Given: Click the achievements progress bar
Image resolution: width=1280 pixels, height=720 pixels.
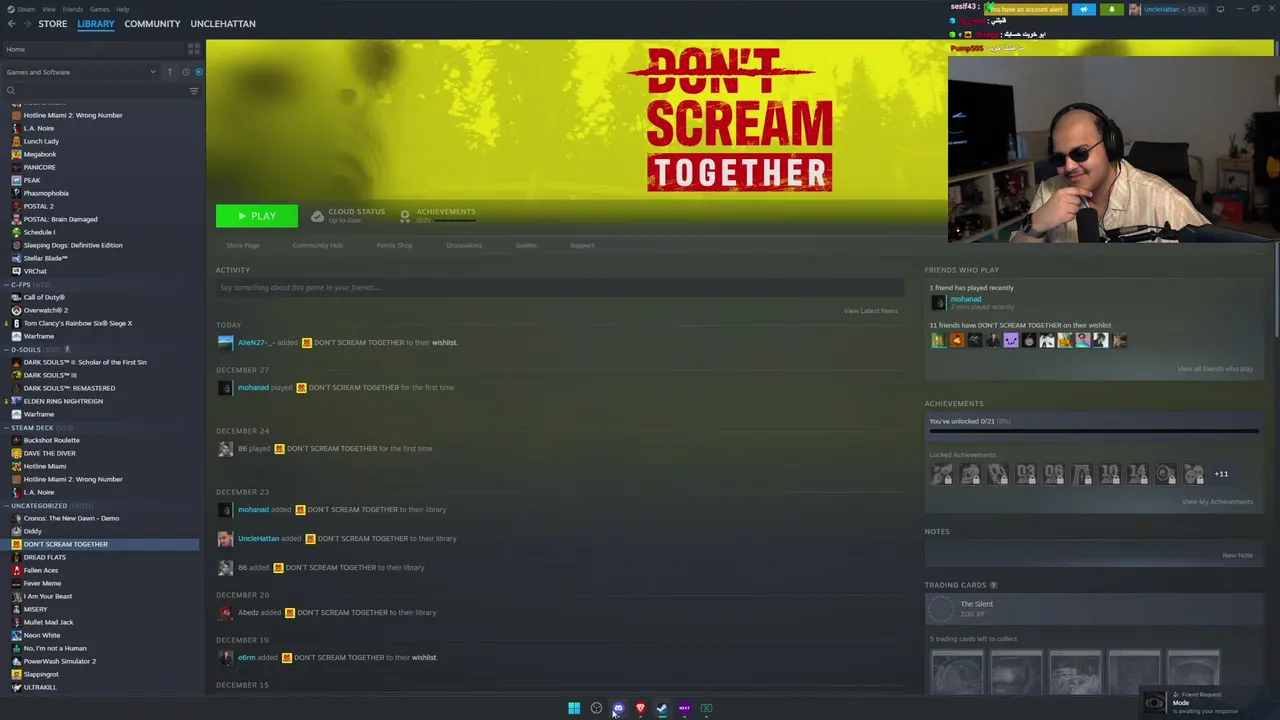Looking at the screenshot, I should [x=1093, y=432].
